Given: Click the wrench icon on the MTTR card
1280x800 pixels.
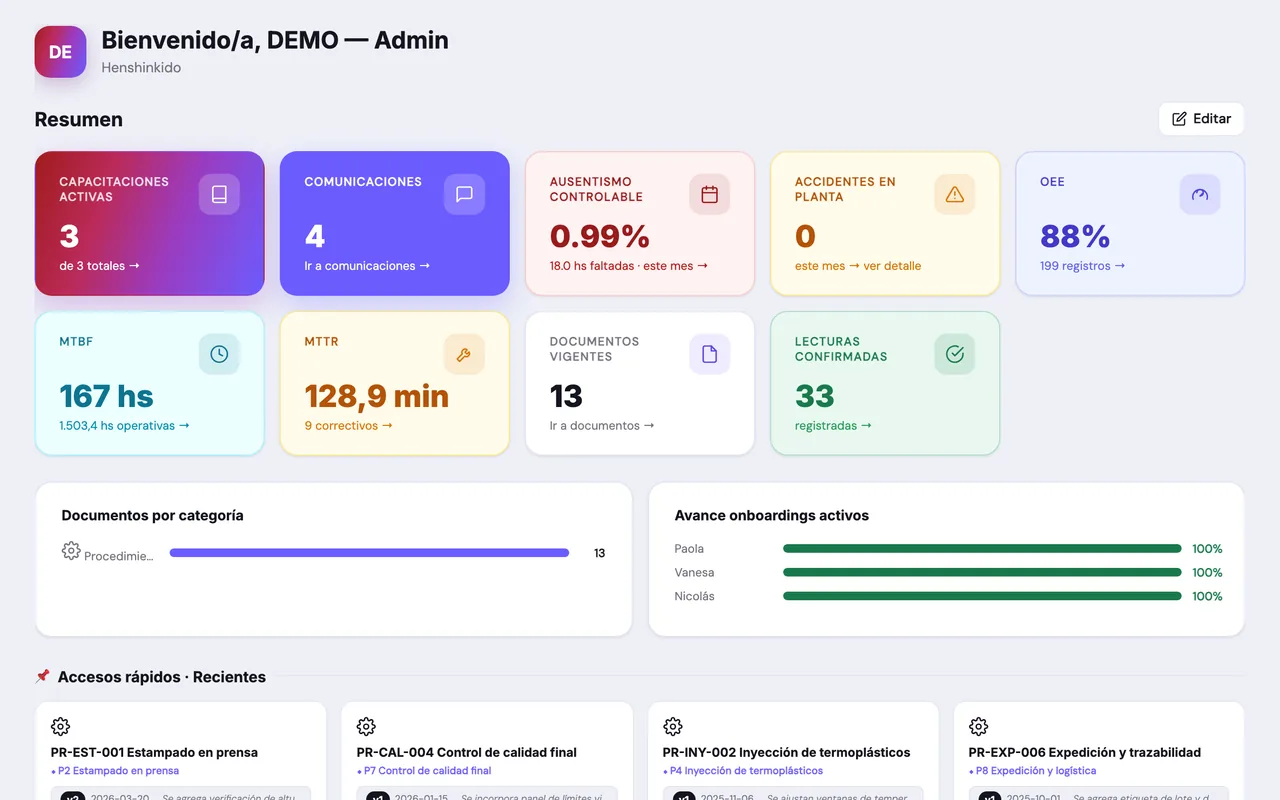Looking at the screenshot, I should [464, 354].
